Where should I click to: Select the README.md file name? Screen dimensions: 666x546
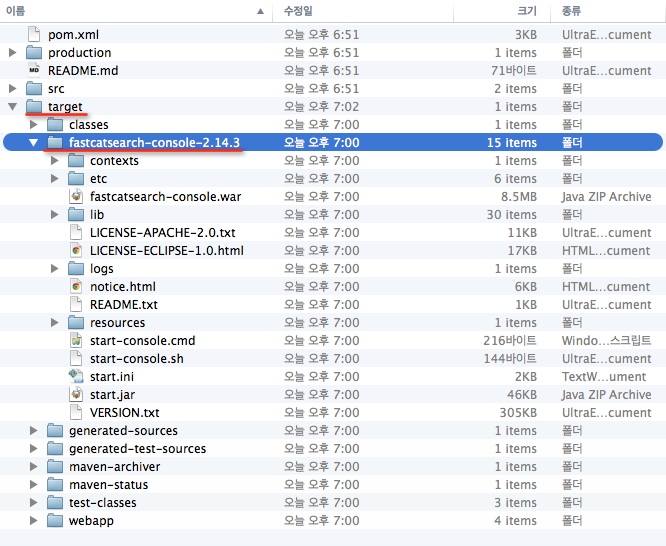[83, 71]
